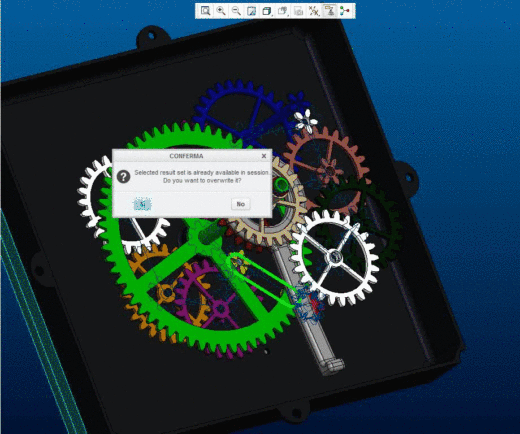
Task: Click the CONFERMA dialog title bar
Action: click(192, 156)
